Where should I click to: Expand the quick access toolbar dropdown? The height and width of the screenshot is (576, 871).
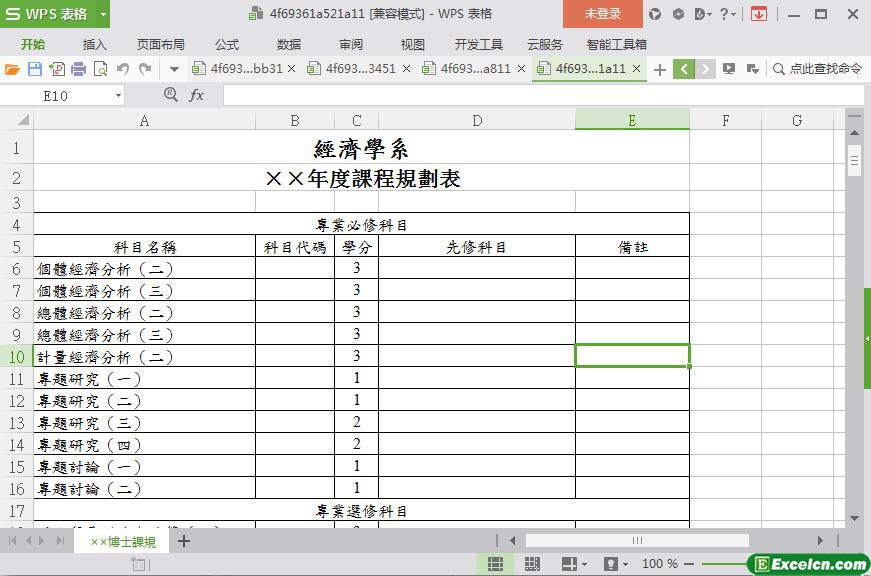point(174,69)
